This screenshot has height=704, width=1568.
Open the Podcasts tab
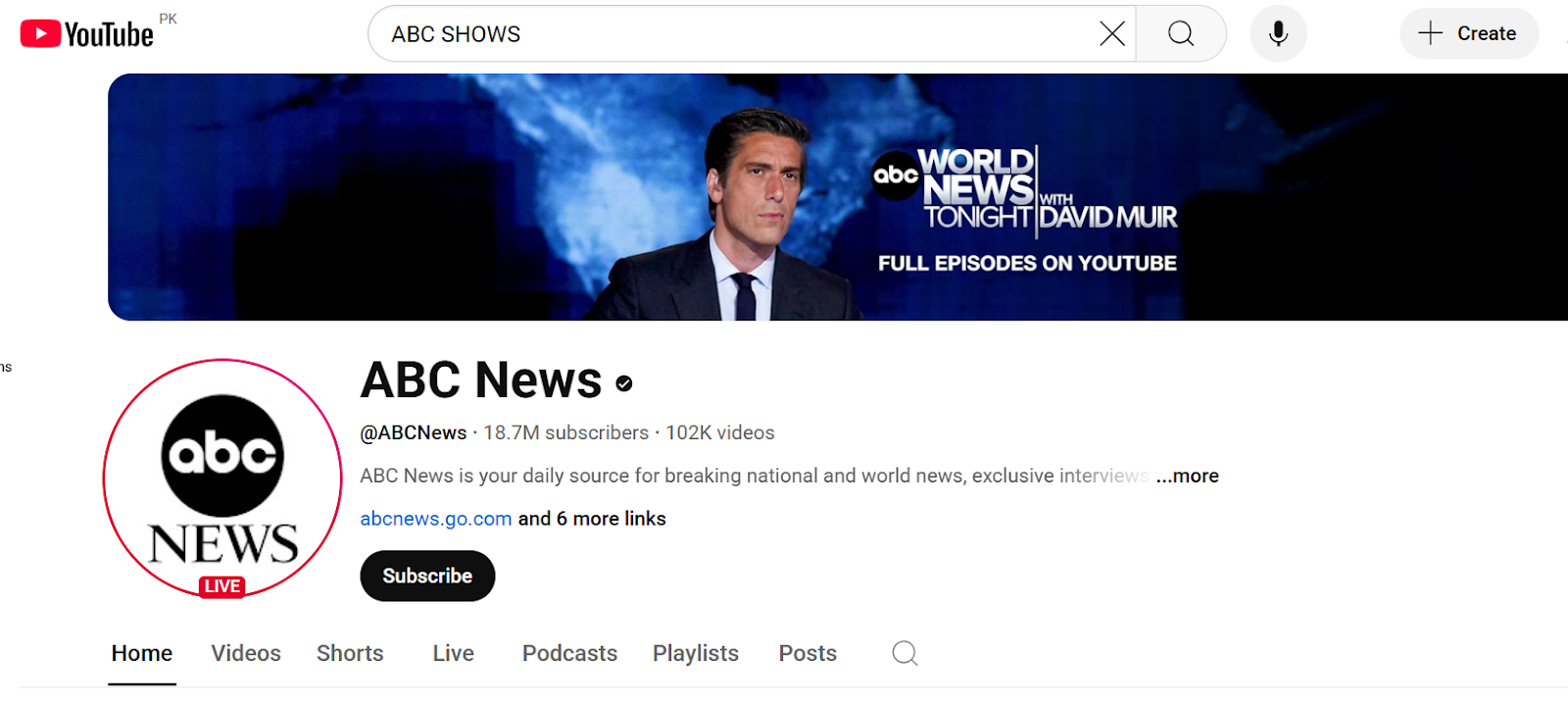569,653
